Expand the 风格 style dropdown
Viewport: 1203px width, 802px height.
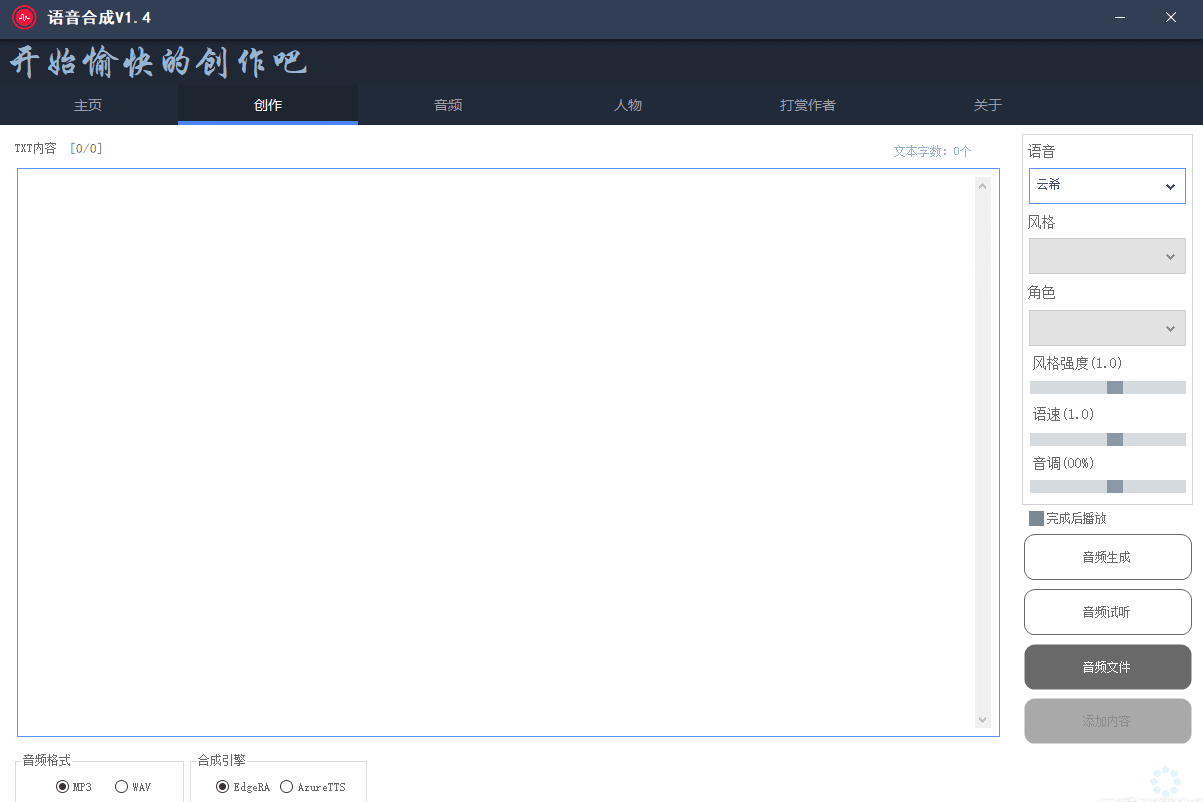point(1107,256)
